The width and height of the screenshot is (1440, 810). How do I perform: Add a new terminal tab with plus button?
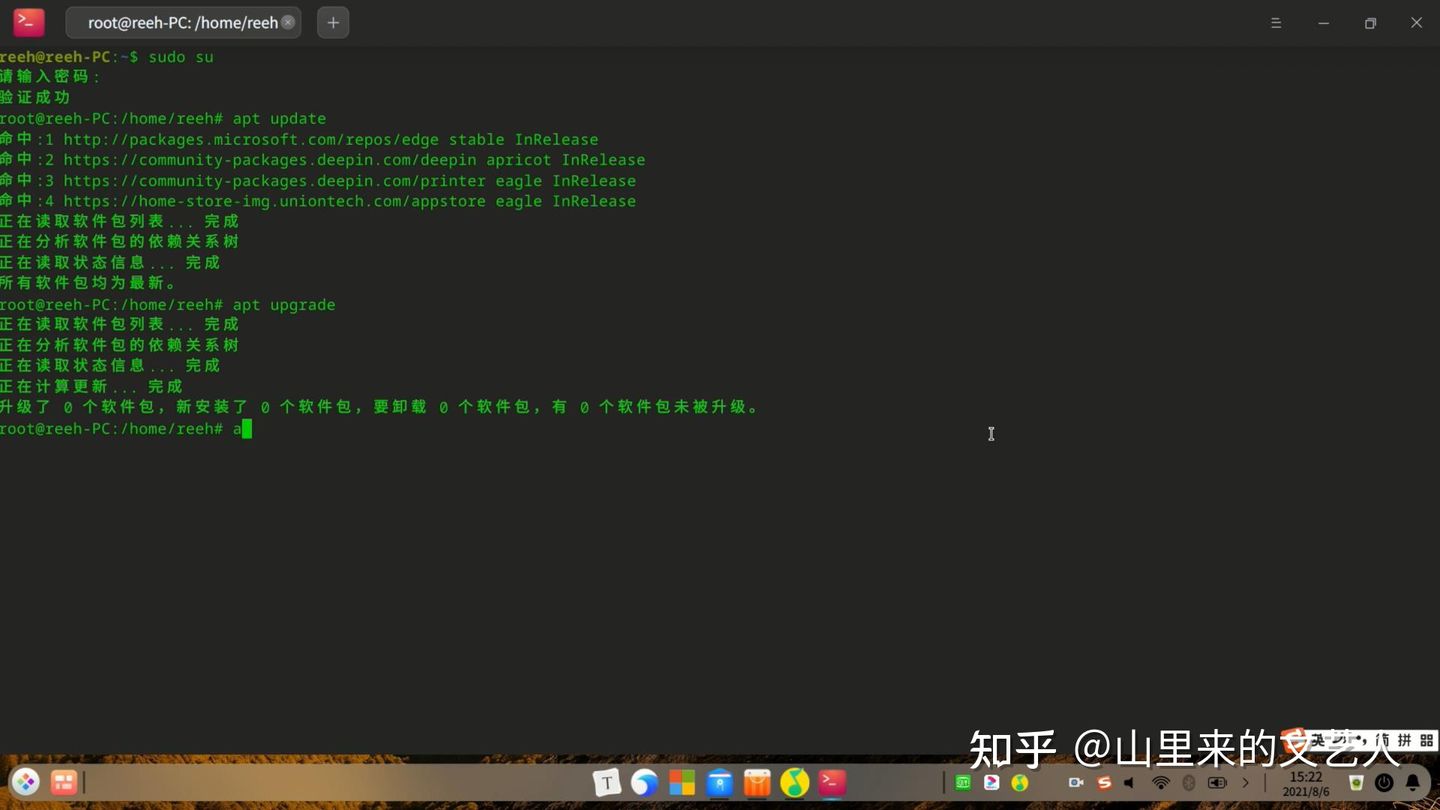click(x=333, y=22)
